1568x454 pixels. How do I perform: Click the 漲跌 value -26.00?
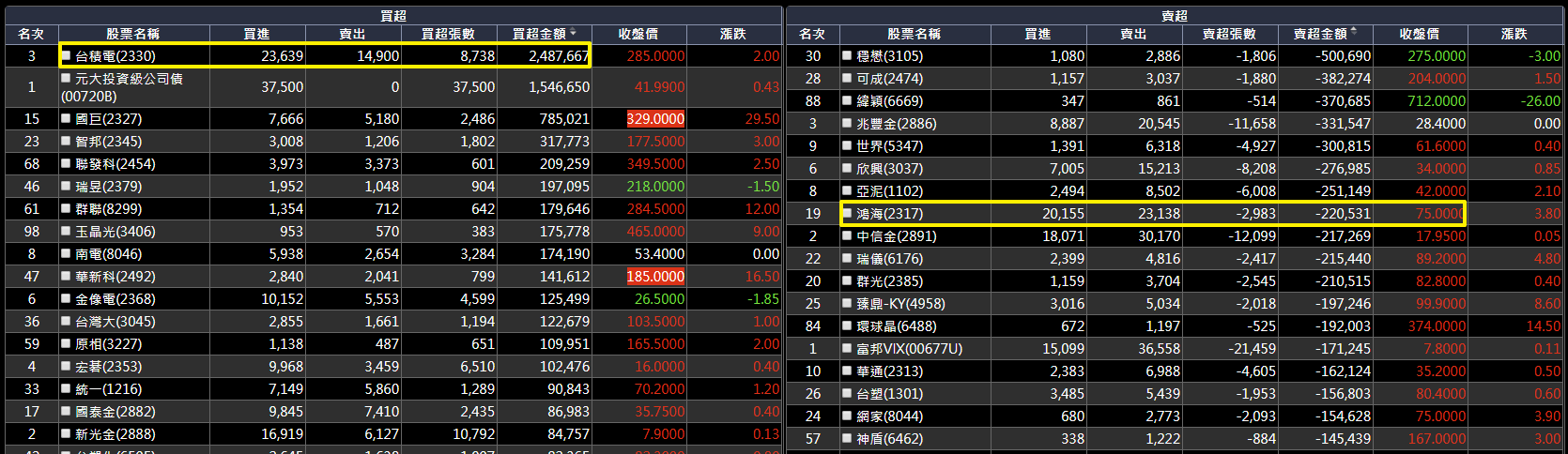click(x=1541, y=101)
